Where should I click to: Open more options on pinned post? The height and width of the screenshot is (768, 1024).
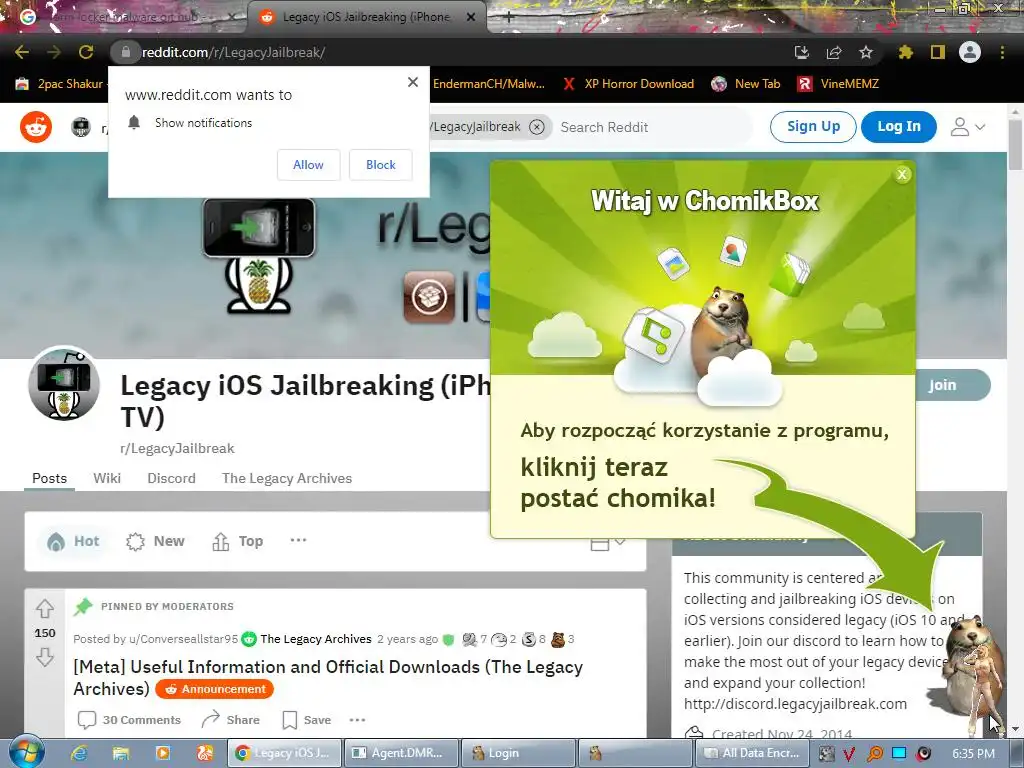(357, 720)
